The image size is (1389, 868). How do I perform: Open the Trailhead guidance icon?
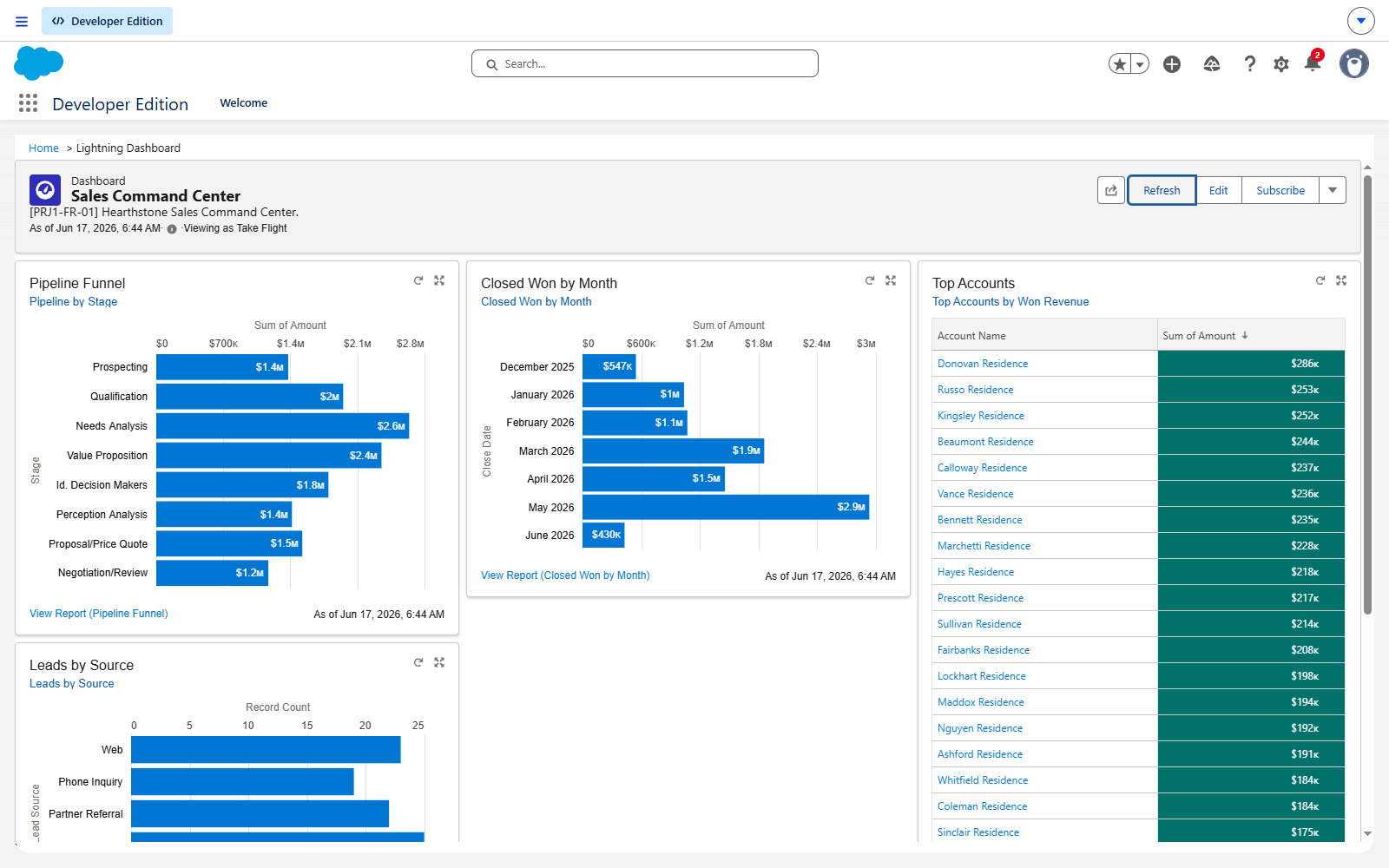click(1212, 63)
